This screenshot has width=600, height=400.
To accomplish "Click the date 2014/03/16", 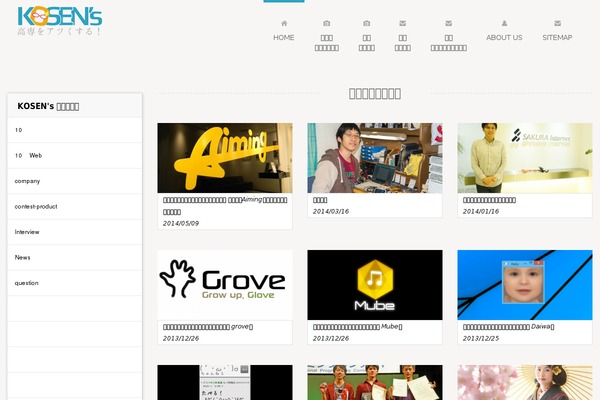I will [331, 211].
